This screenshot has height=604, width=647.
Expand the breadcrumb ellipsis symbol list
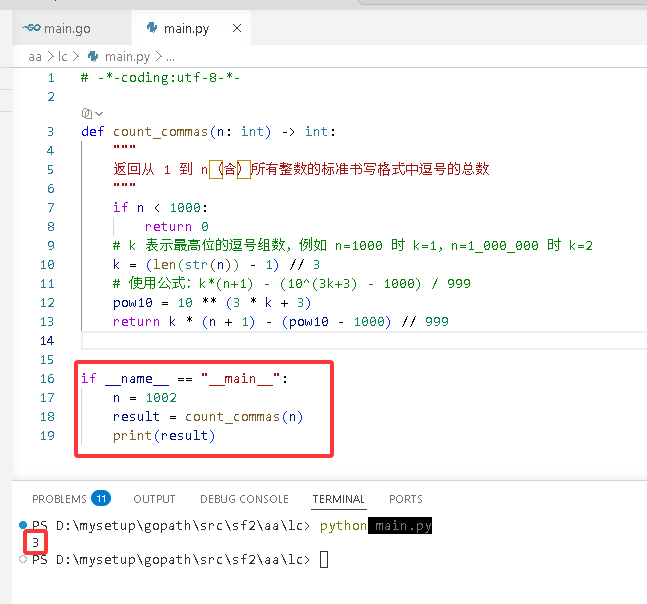(x=170, y=57)
